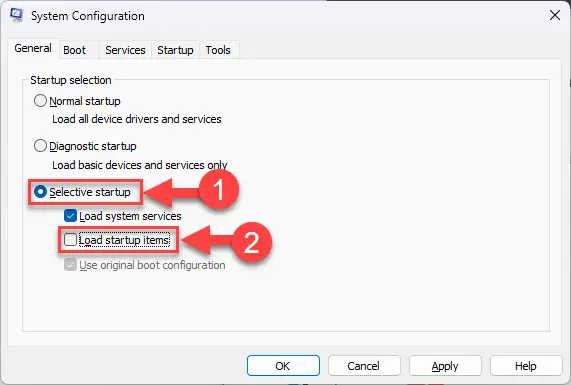Uncheck Load system services

[x=70, y=216]
